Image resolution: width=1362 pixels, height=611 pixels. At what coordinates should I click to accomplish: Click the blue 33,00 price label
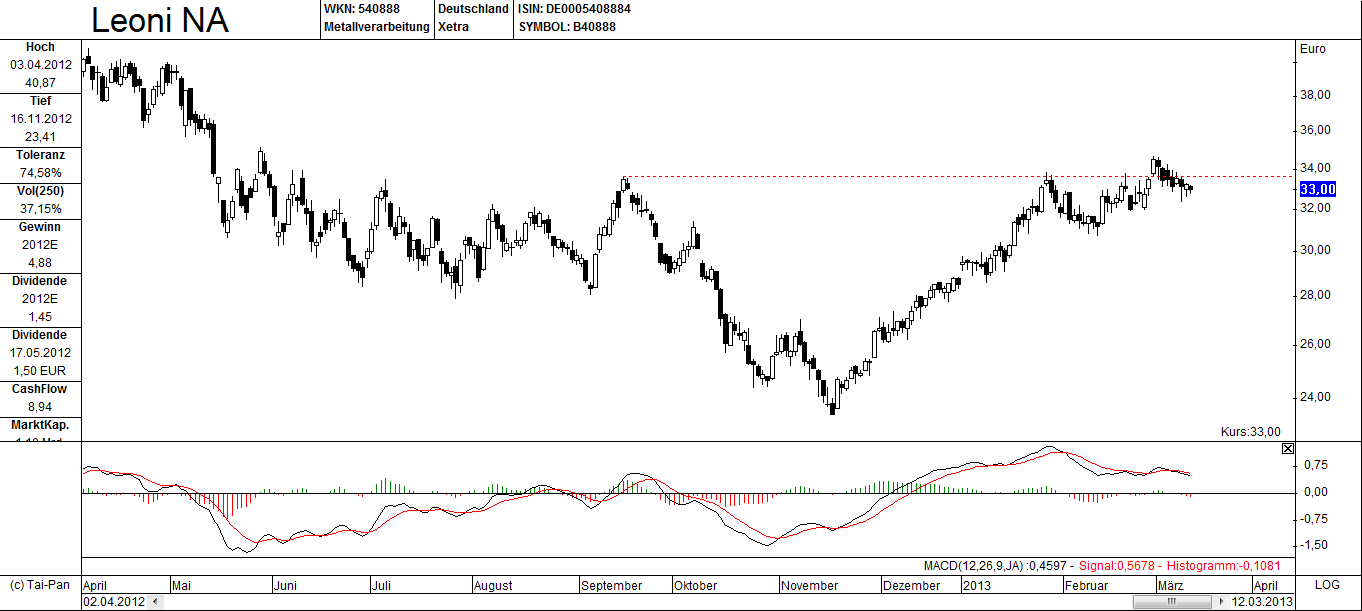[1317, 189]
